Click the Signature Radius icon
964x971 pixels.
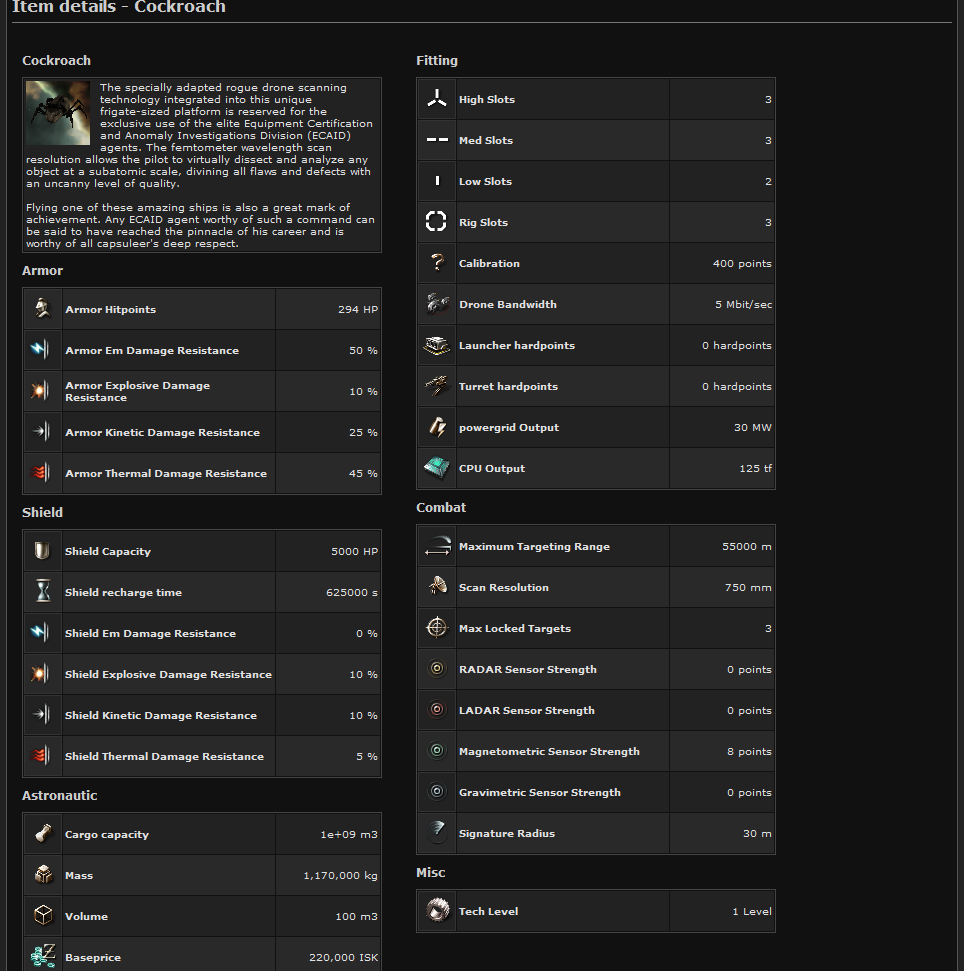click(436, 833)
